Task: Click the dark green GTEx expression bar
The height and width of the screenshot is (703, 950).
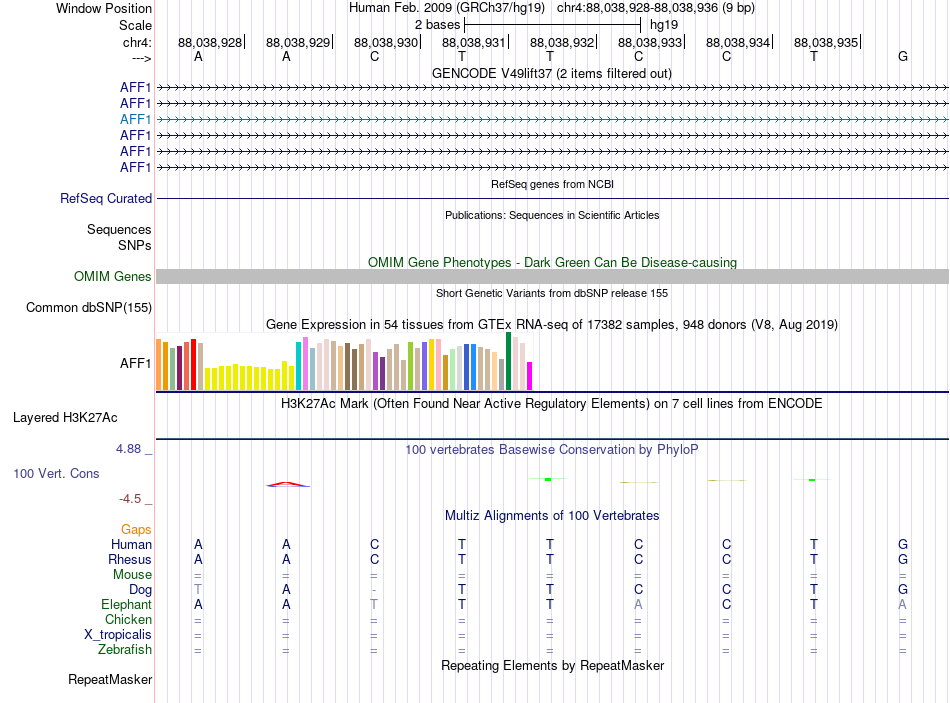Action: pos(508,361)
